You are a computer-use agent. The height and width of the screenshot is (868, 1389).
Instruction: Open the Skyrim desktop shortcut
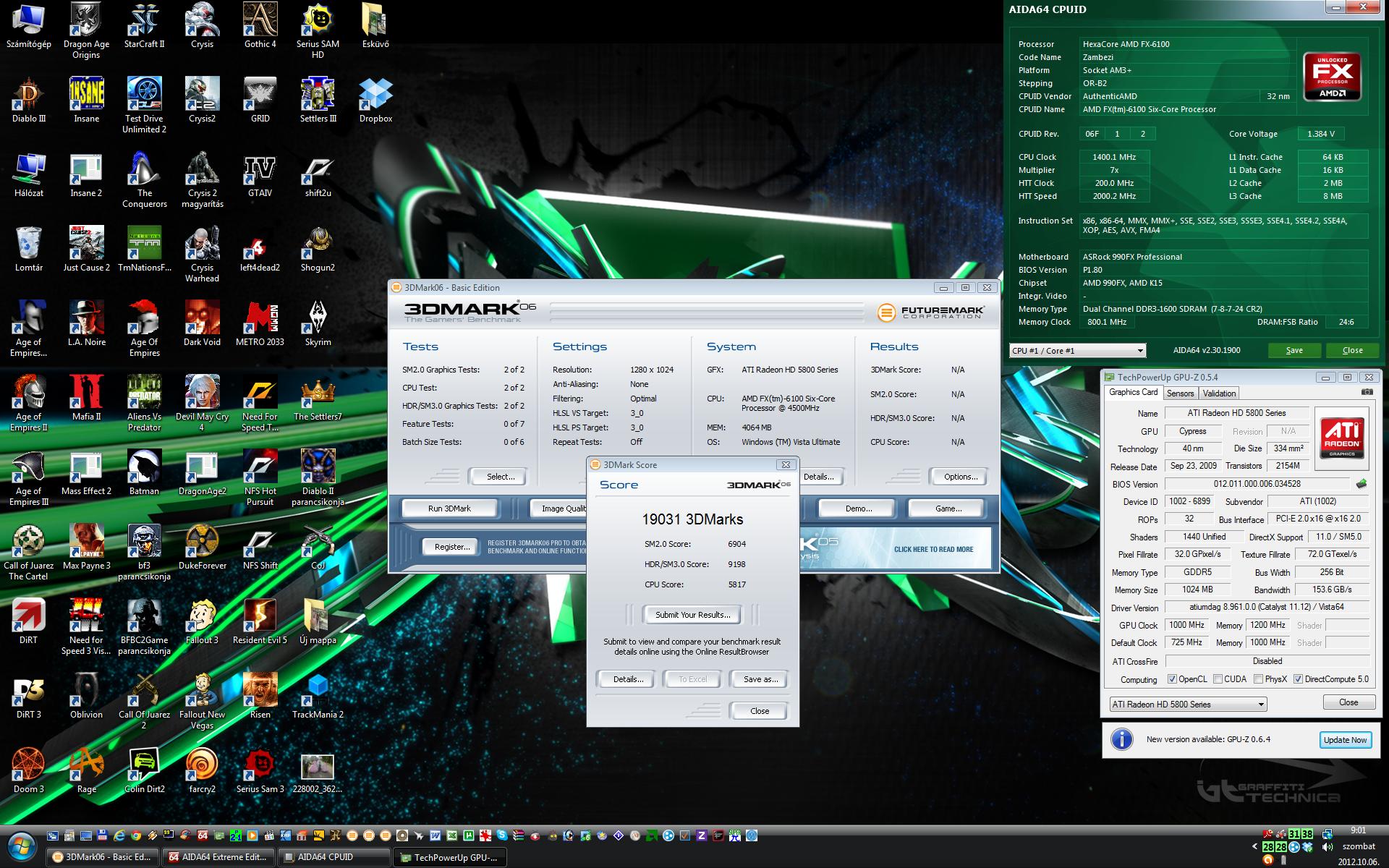pyautogui.click(x=318, y=324)
